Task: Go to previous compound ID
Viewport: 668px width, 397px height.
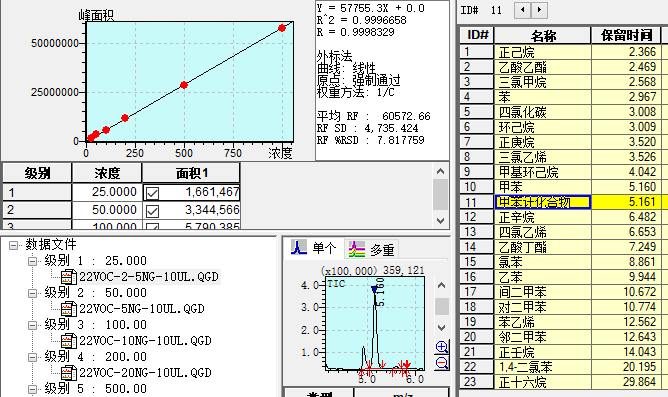Action: 523,10
